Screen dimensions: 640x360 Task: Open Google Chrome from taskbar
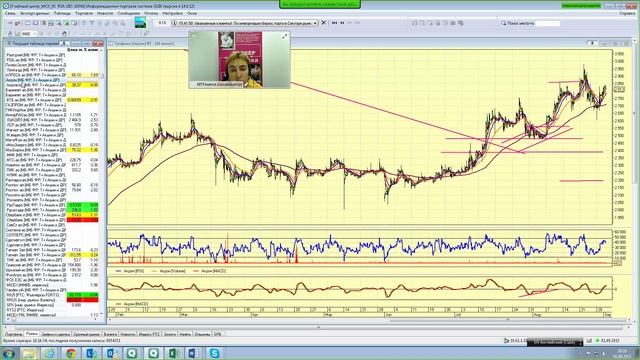coord(71,353)
